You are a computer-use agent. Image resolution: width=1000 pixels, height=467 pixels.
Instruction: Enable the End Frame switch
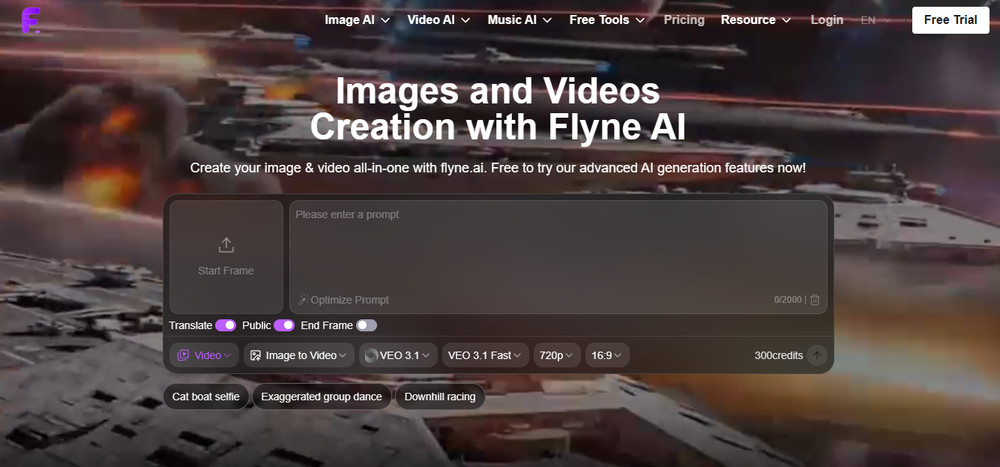click(x=366, y=325)
